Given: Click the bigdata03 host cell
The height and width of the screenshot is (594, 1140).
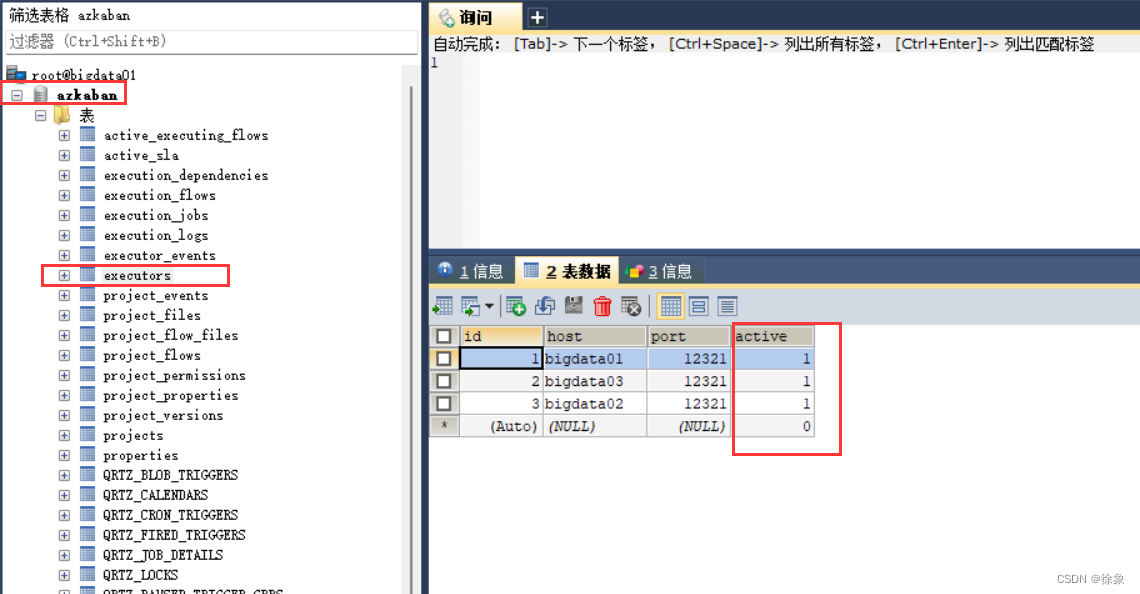Looking at the screenshot, I should point(595,381).
